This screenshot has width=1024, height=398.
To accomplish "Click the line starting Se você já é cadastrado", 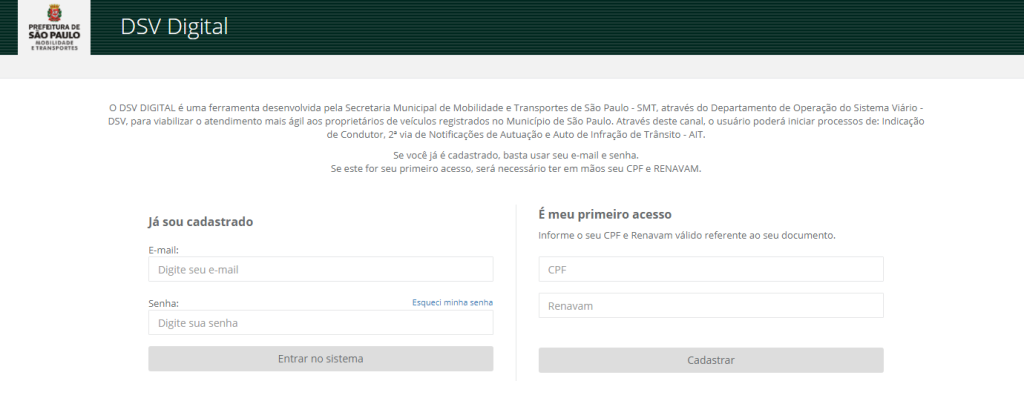I will pyautogui.click(x=516, y=156).
